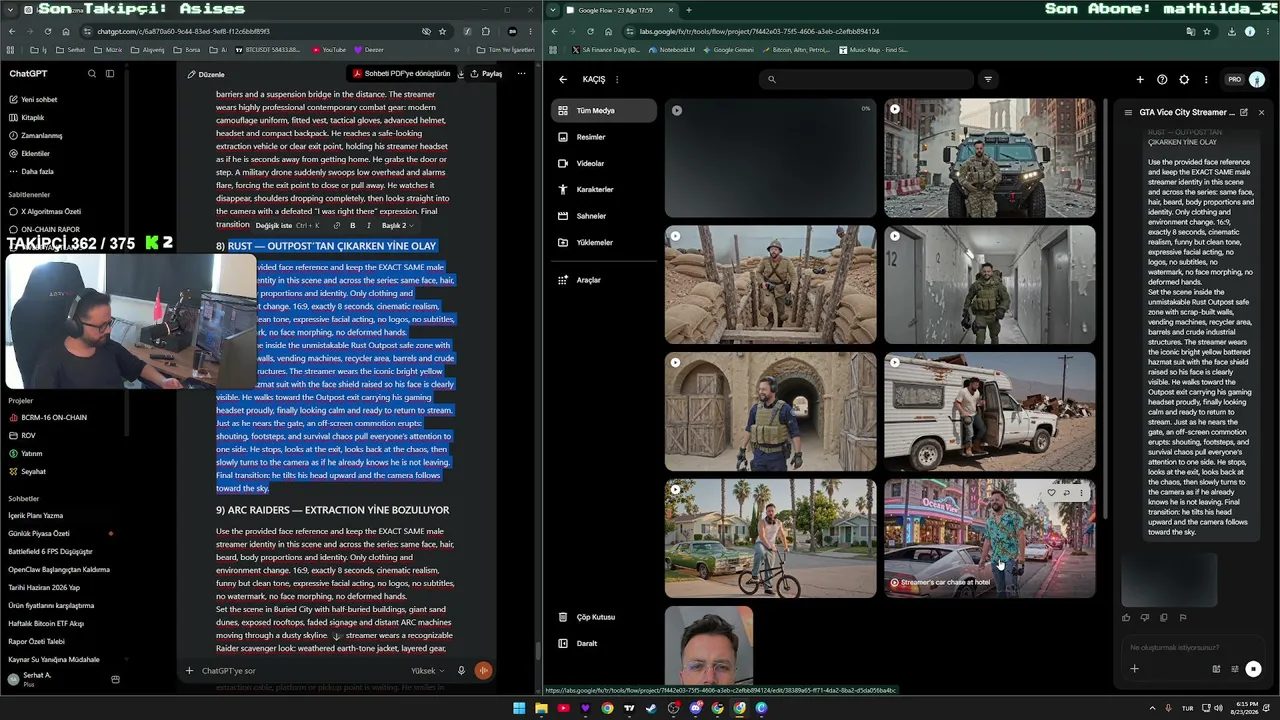
Task: Open the Yüksek model effort dropdown
Action: point(427,671)
